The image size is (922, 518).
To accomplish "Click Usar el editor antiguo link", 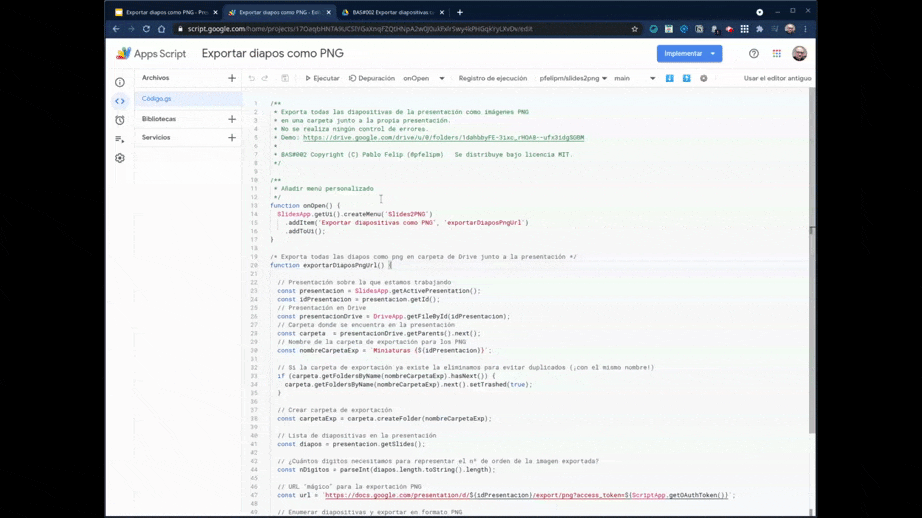I will 777,78.
